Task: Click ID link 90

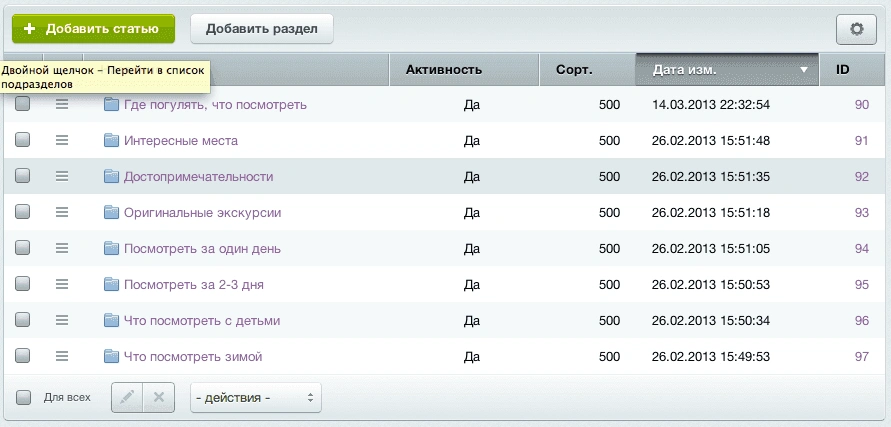Action: [x=861, y=105]
